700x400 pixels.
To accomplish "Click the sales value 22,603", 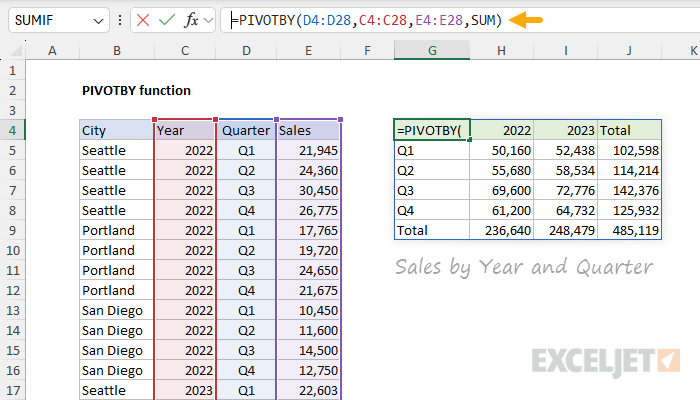I will tap(308, 390).
